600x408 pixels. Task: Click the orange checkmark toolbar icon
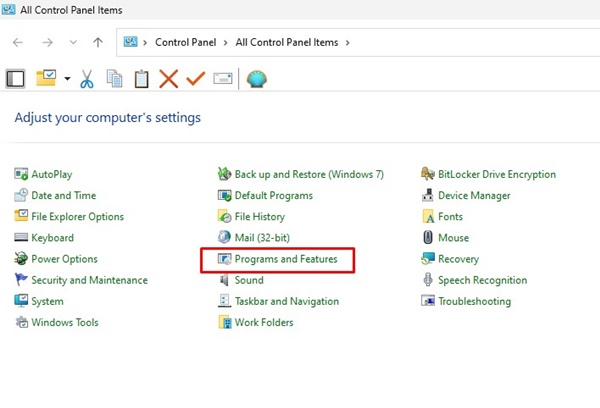pos(196,79)
